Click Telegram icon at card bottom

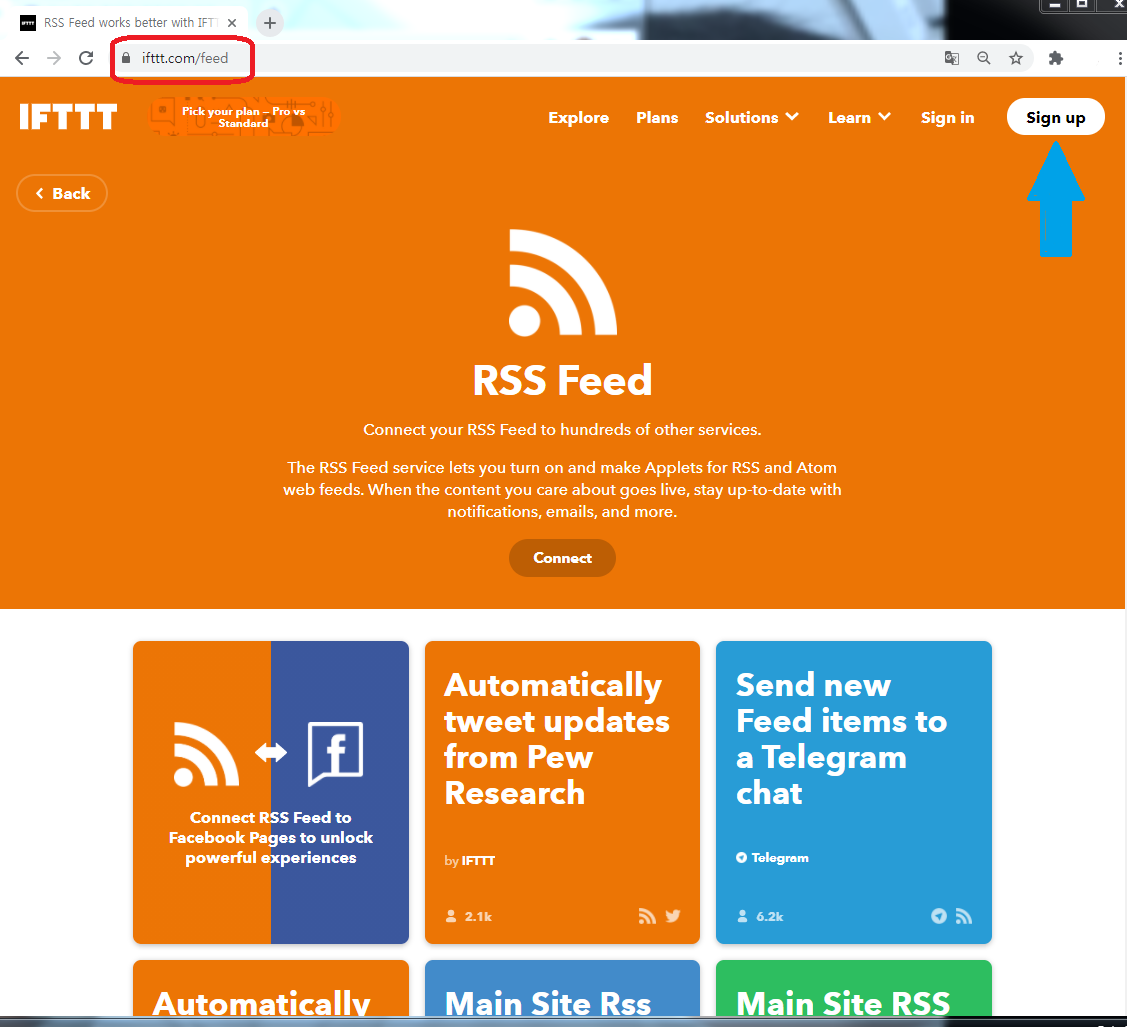tap(939, 916)
